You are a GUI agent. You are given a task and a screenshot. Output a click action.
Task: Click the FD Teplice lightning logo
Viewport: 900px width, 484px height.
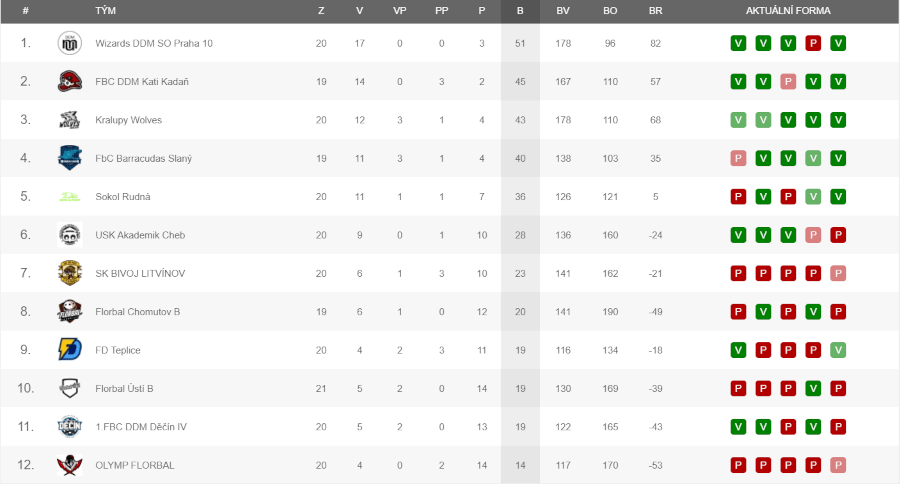tap(70, 350)
